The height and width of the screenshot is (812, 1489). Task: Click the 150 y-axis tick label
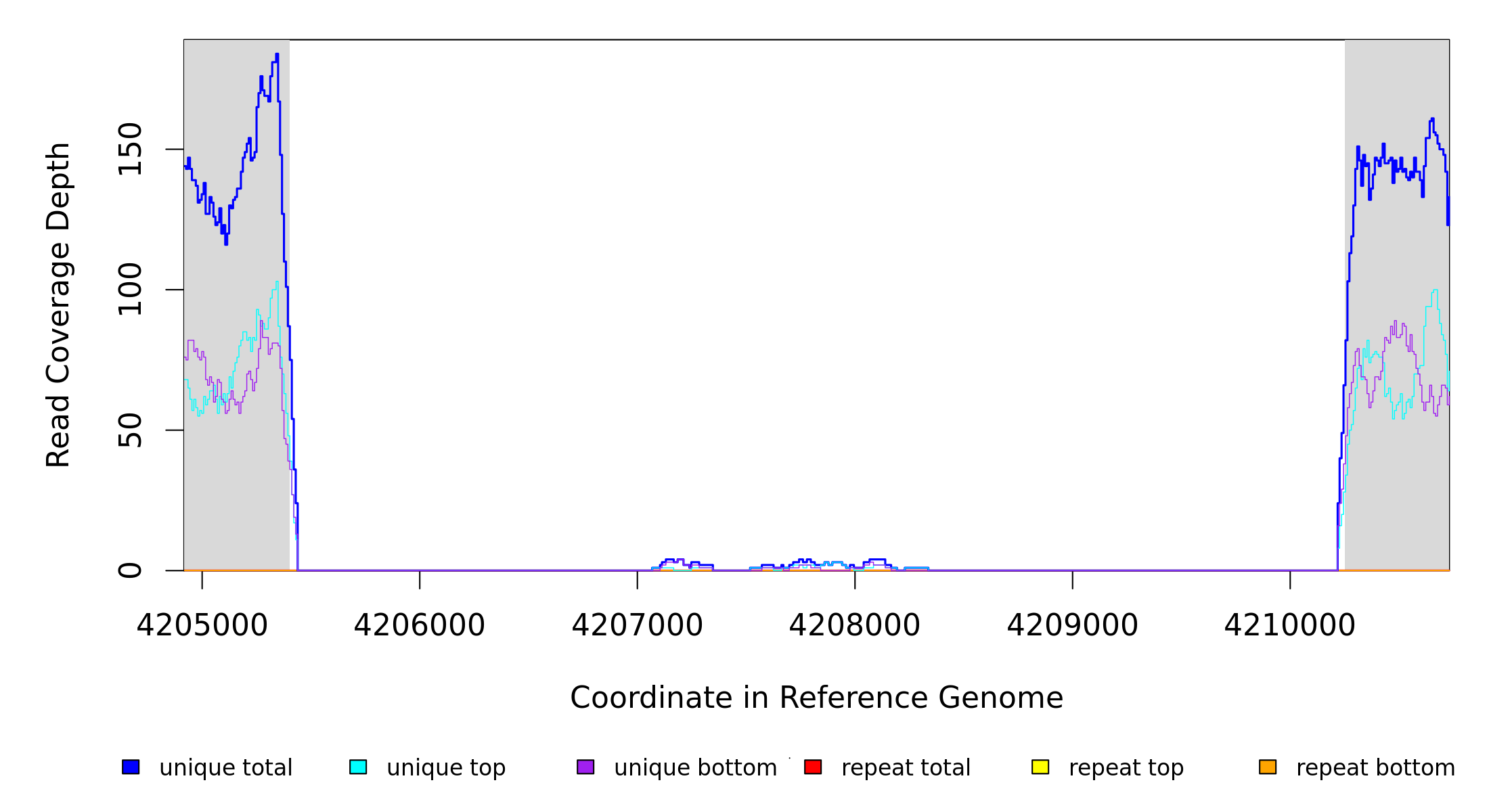tap(130, 149)
